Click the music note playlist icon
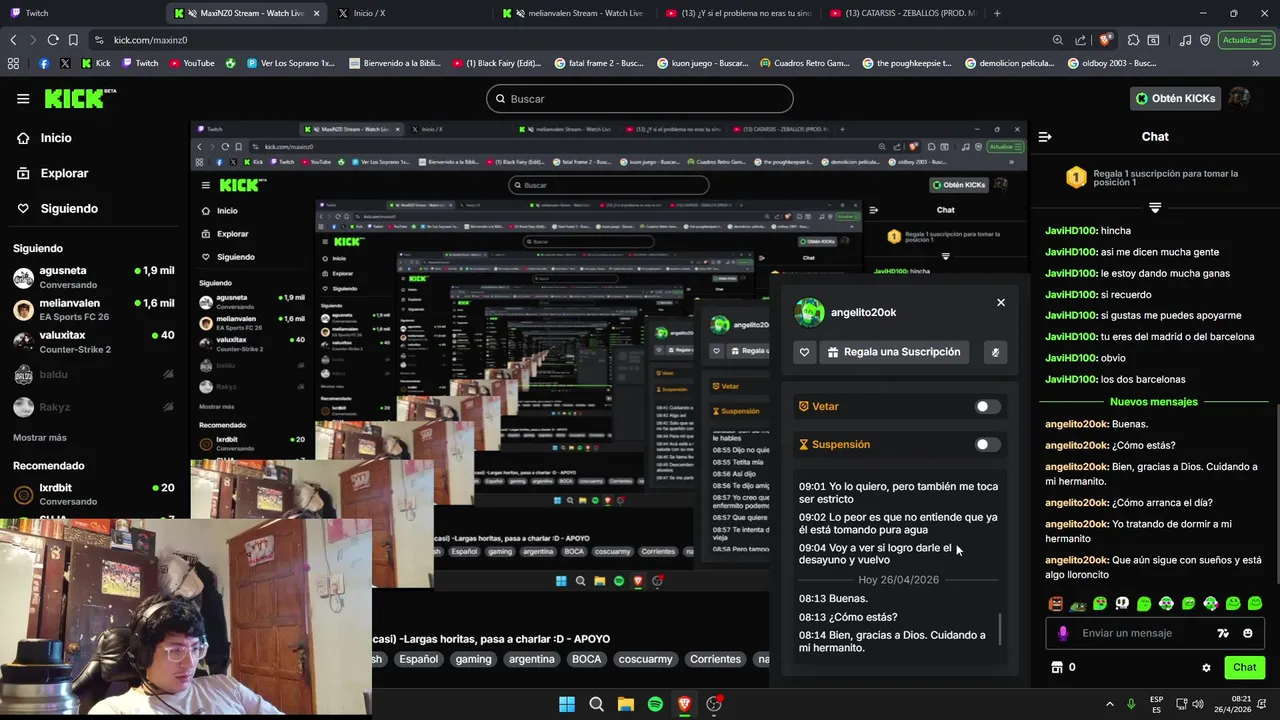 point(1185,40)
